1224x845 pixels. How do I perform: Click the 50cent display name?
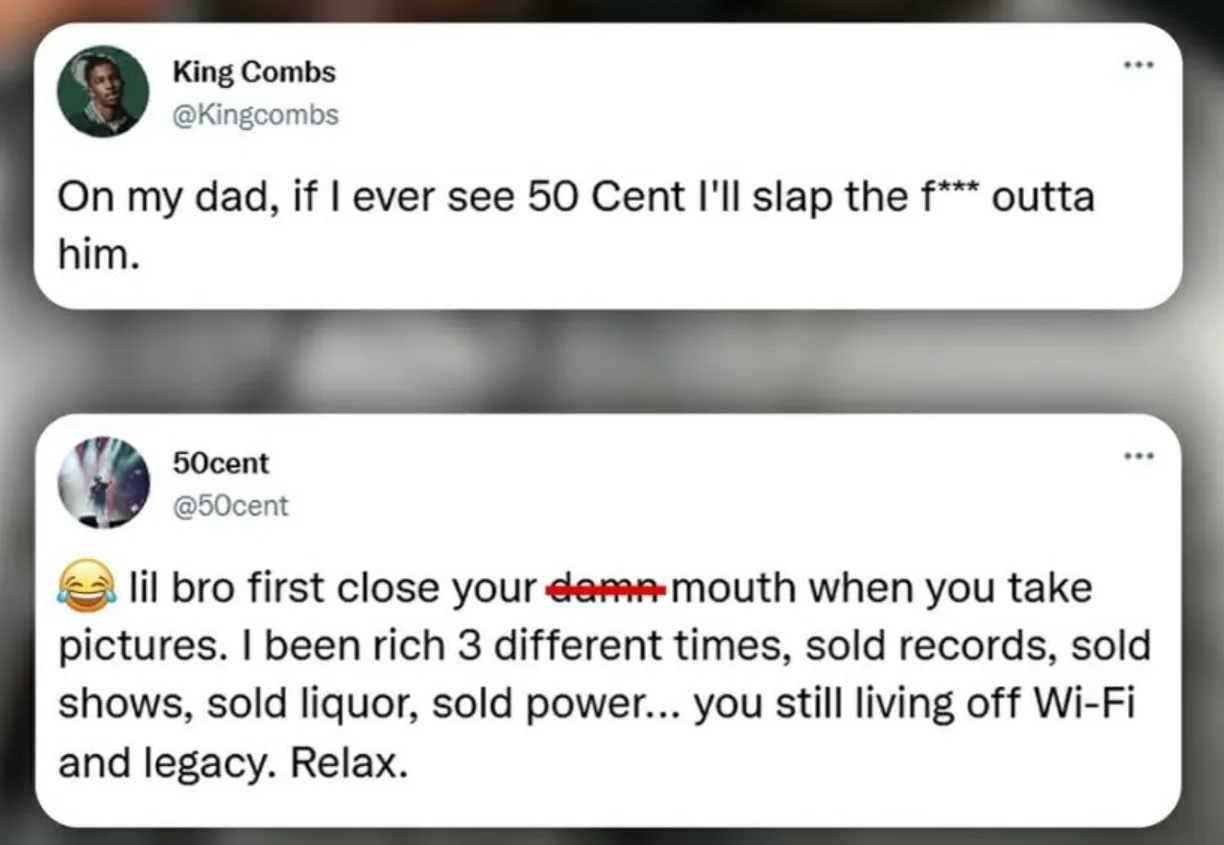tap(221, 463)
